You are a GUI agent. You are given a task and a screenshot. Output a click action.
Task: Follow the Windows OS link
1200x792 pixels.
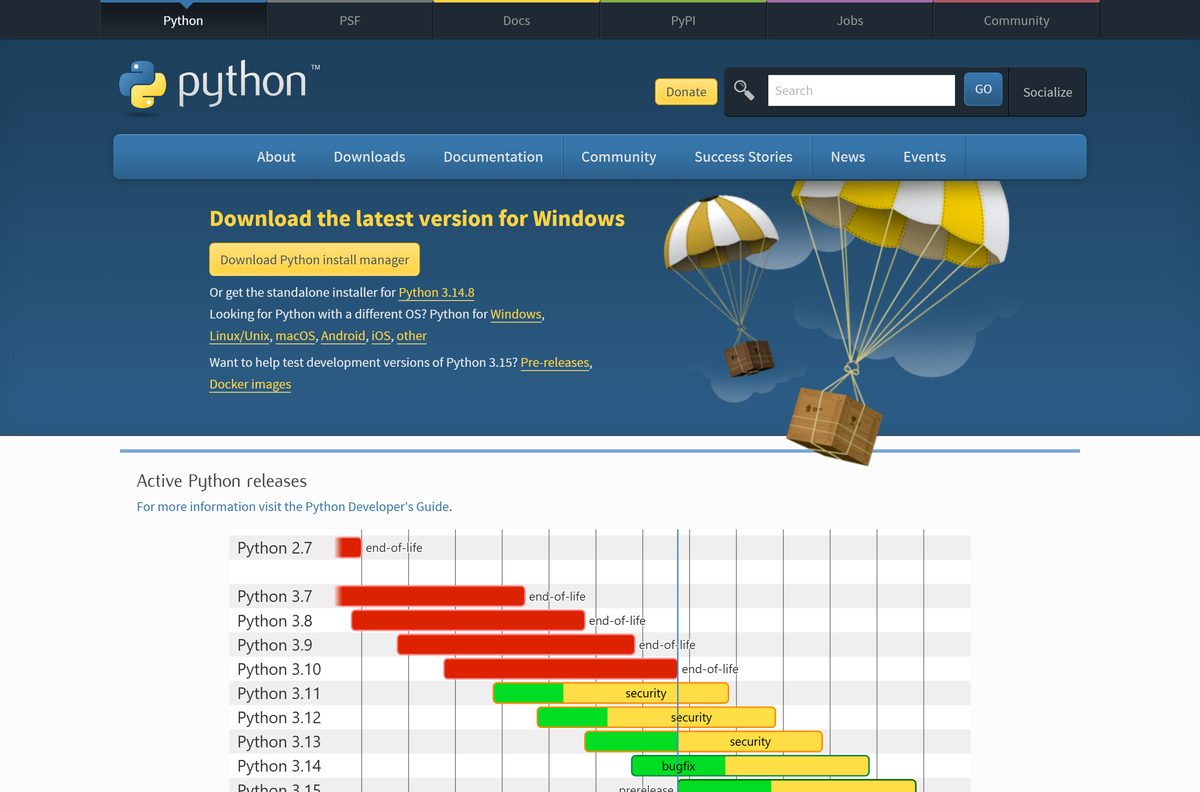click(x=516, y=314)
